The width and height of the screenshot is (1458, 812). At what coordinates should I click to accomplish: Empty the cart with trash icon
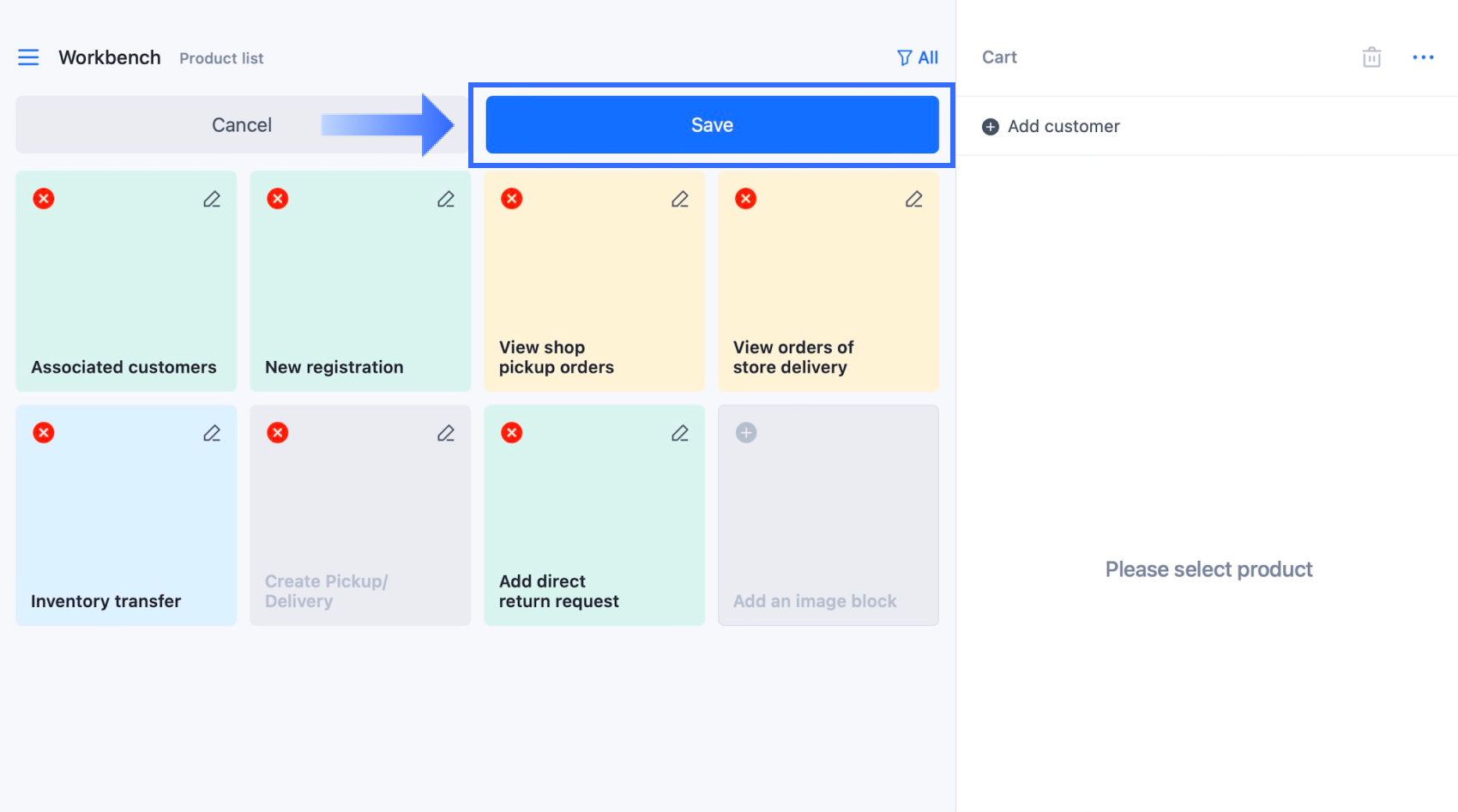coord(1371,57)
